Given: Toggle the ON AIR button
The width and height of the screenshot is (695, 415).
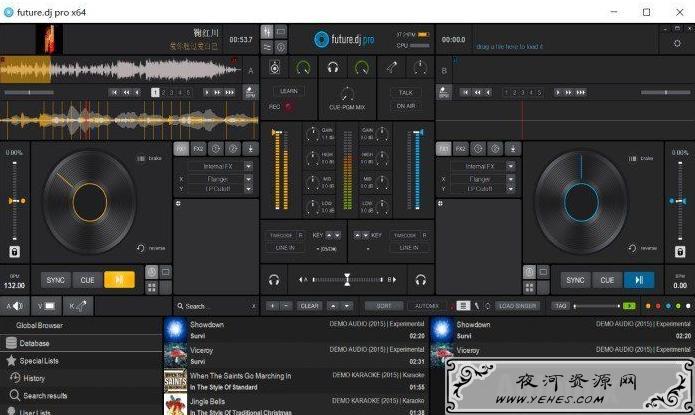Looking at the screenshot, I should (x=406, y=106).
